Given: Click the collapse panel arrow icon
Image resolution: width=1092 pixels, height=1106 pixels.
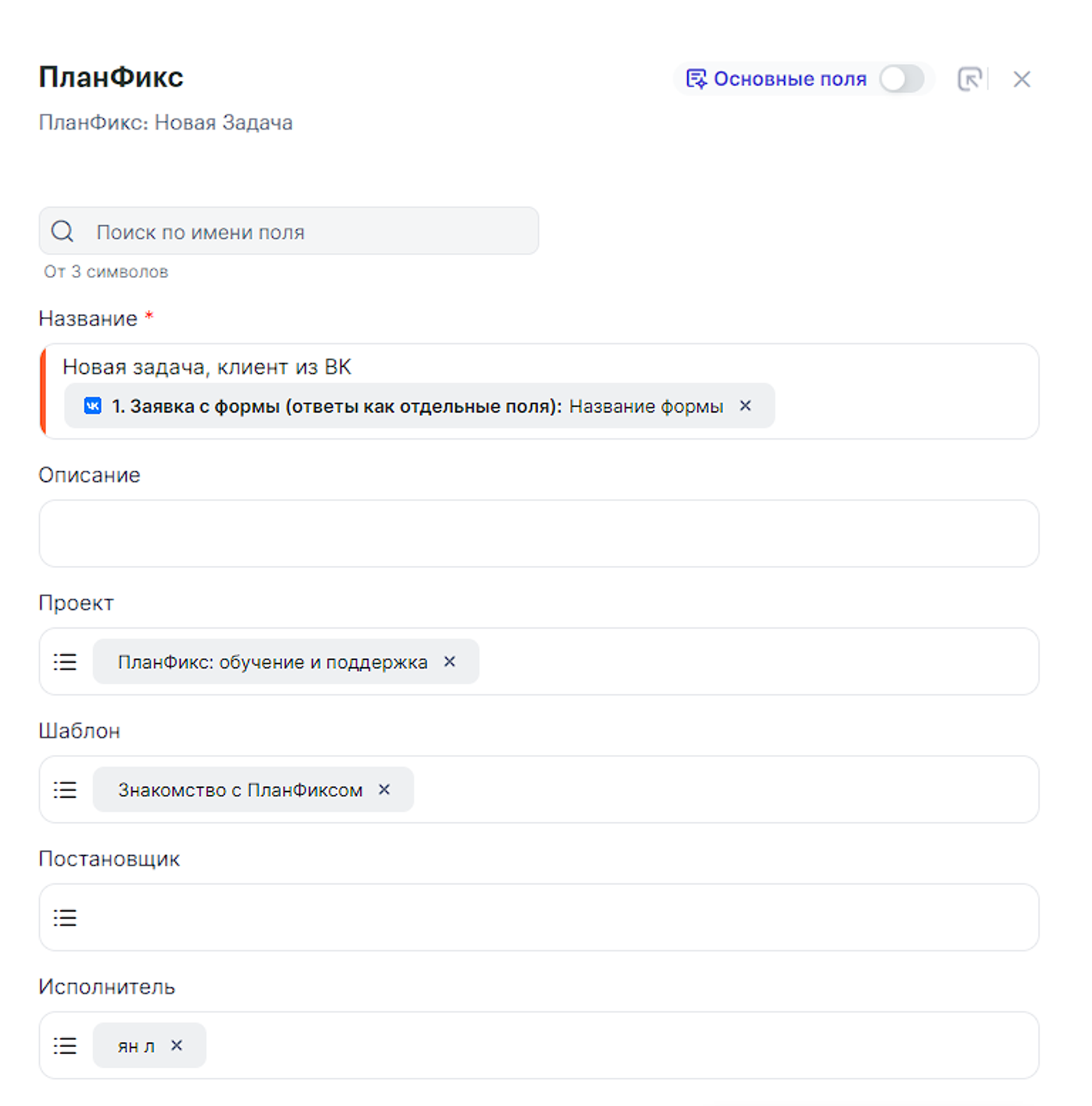Looking at the screenshot, I should pyautogui.click(x=969, y=79).
